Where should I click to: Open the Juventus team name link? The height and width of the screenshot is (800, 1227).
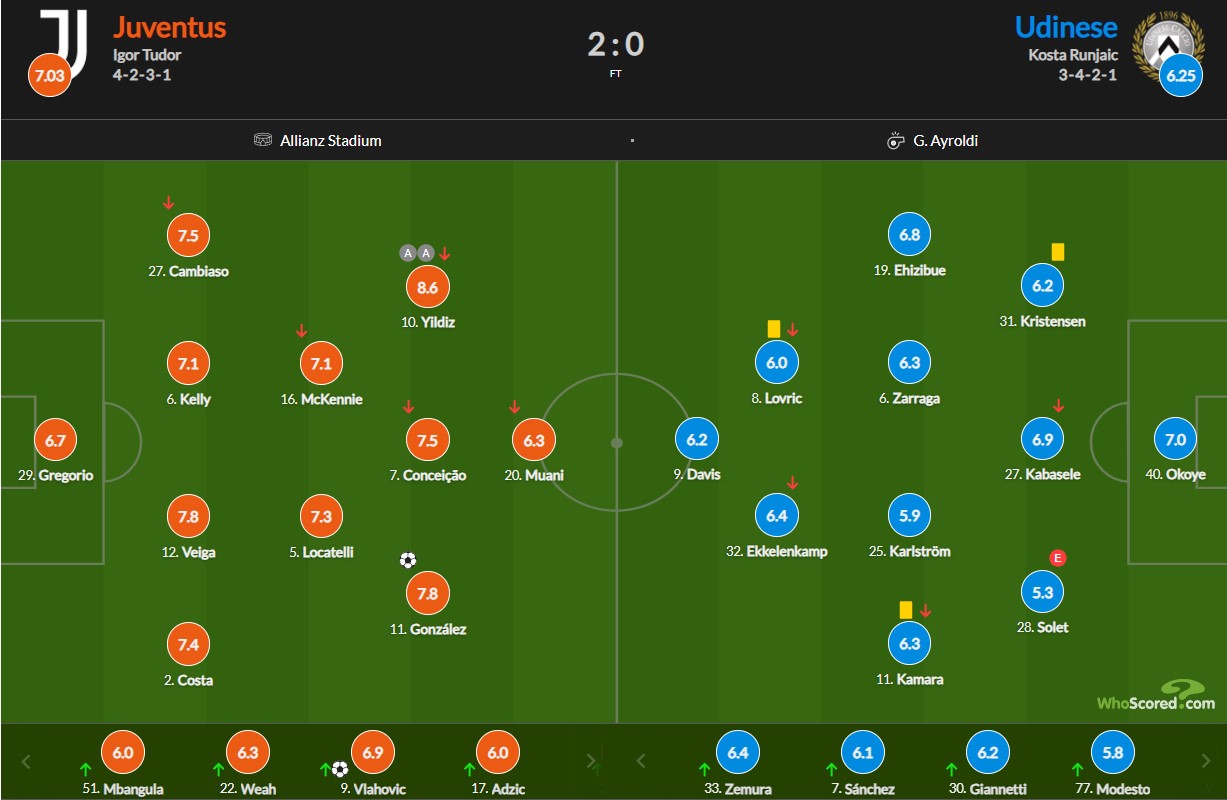169,26
